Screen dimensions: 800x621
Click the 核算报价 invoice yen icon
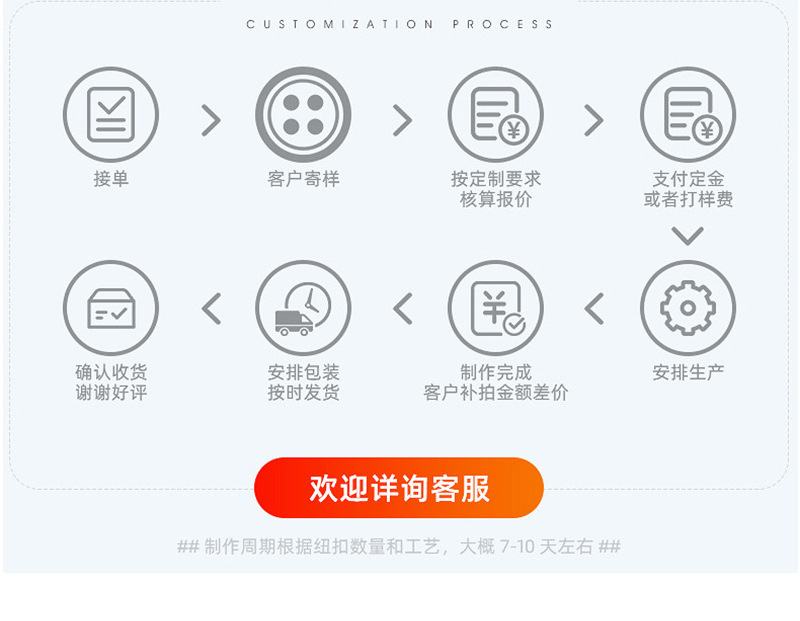click(495, 115)
